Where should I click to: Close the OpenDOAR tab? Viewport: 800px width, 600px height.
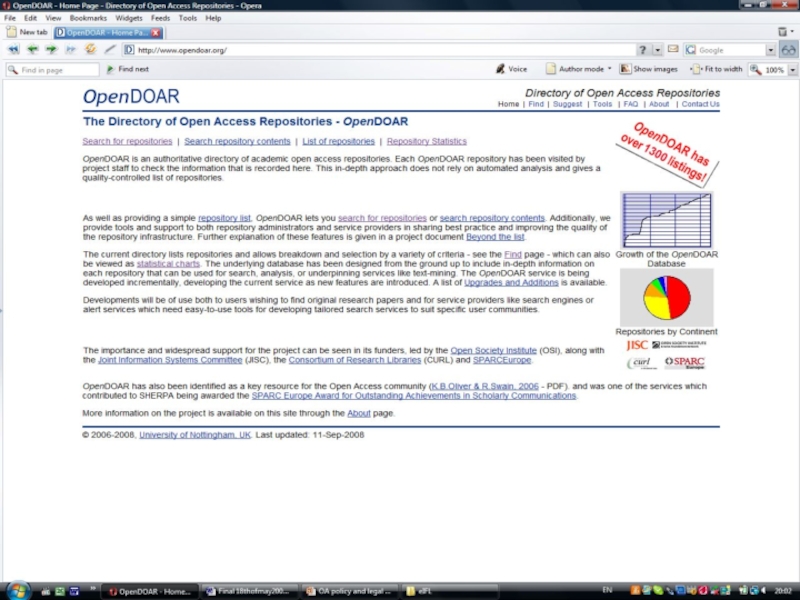pos(157,32)
